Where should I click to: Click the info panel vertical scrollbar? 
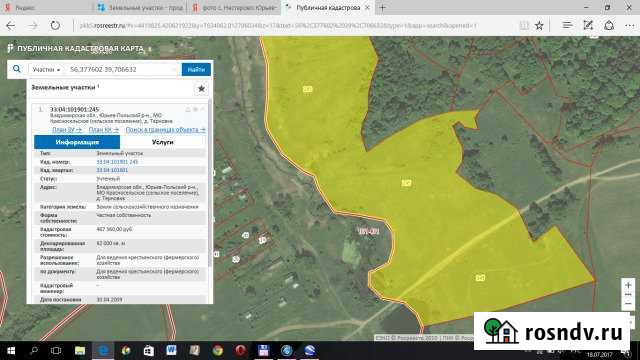(x=210, y=184)
